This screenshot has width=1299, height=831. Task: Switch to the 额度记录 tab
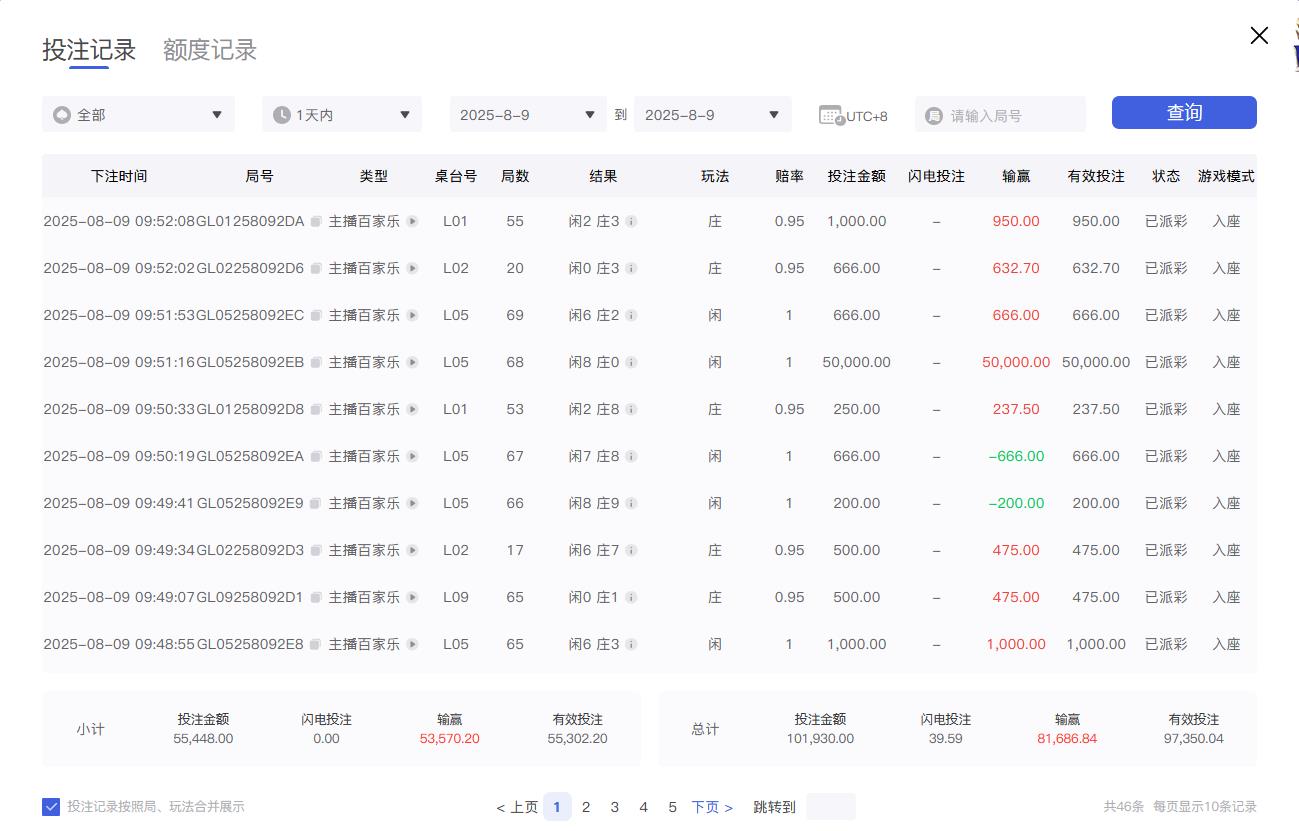(x=209, y=49)
